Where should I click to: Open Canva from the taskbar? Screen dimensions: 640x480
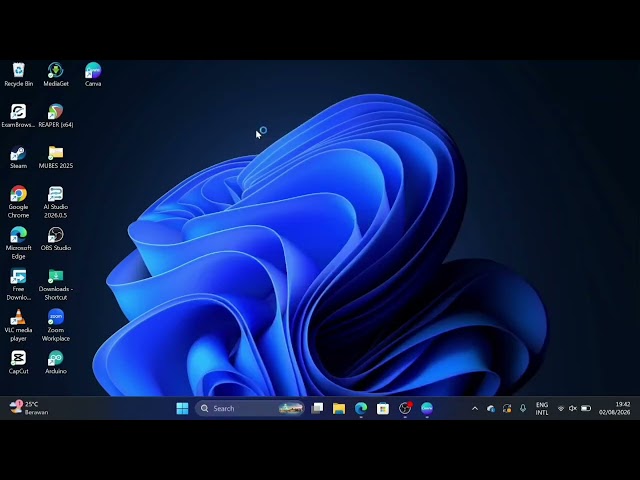(427, 408)
